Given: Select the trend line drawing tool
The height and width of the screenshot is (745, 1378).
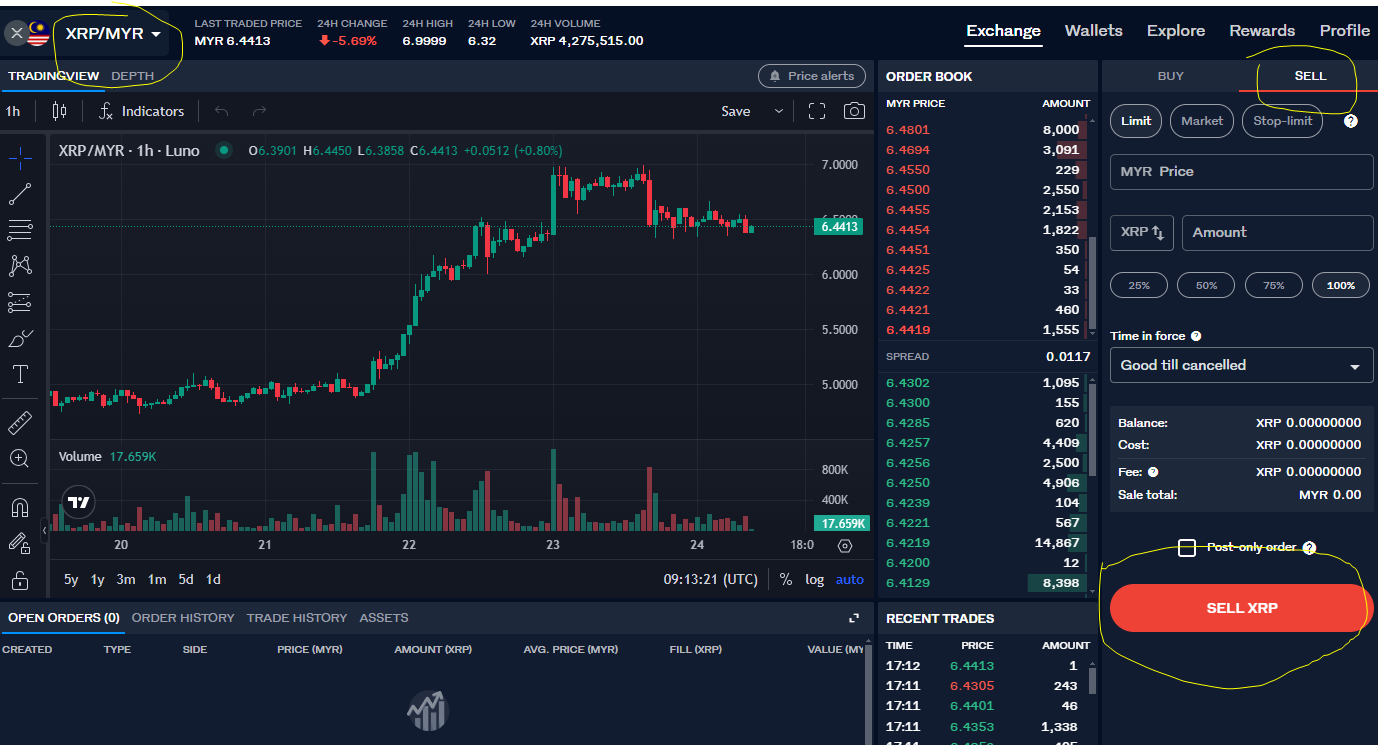Looking at the screenshot, I should (20, 194).
